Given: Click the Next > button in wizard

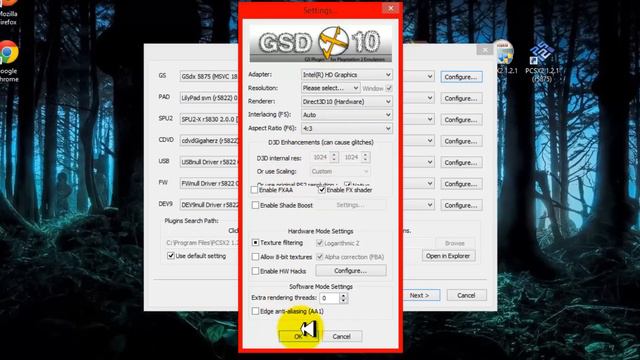Looking at the screenshot, I should coord(420,296).
